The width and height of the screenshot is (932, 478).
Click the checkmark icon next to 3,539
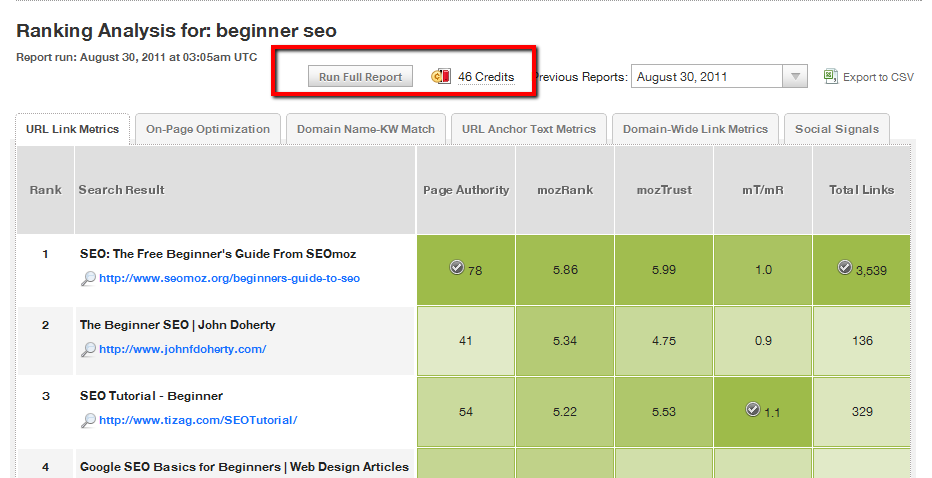[x=845, y=268]
